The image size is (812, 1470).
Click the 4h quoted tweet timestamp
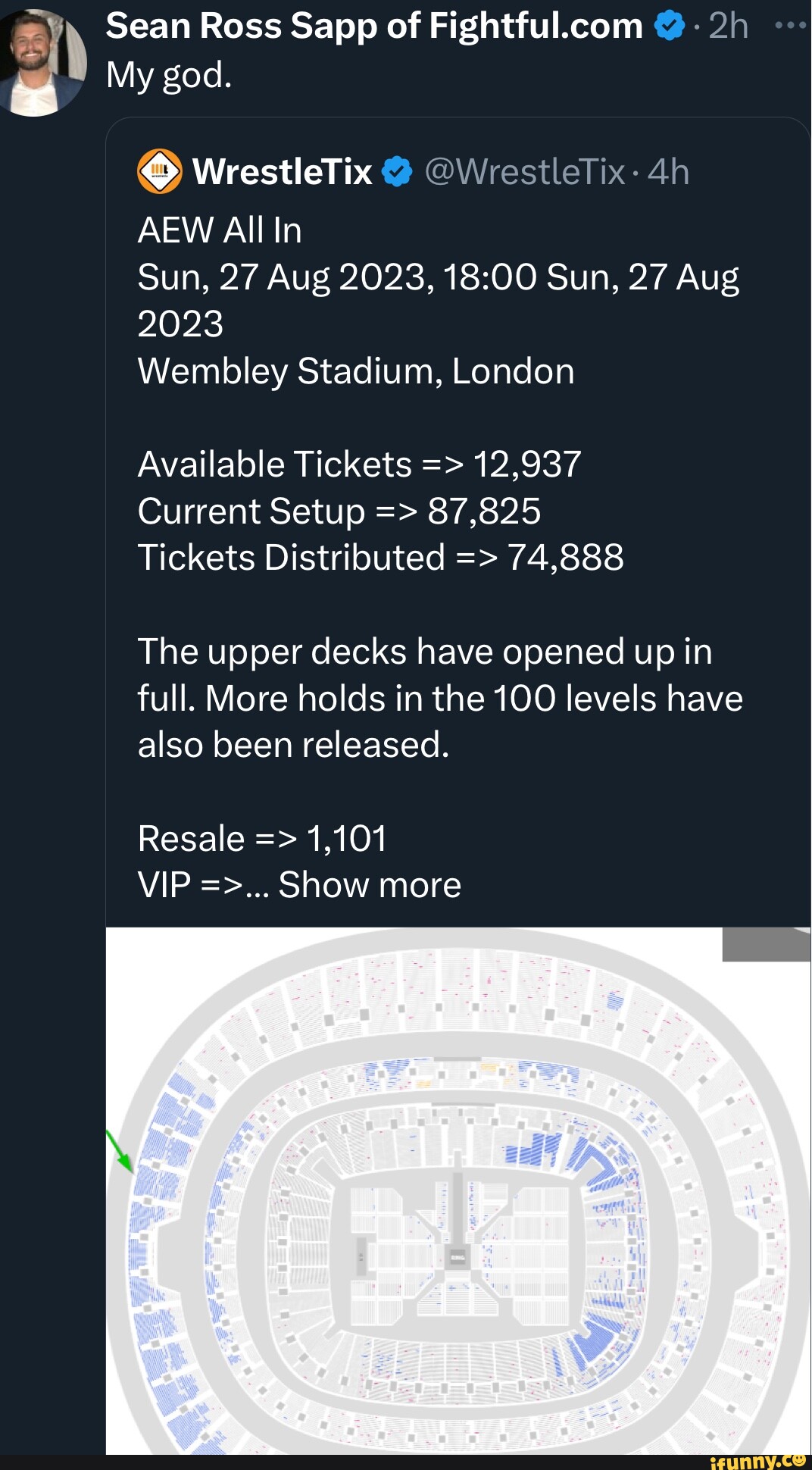point(669,173)
